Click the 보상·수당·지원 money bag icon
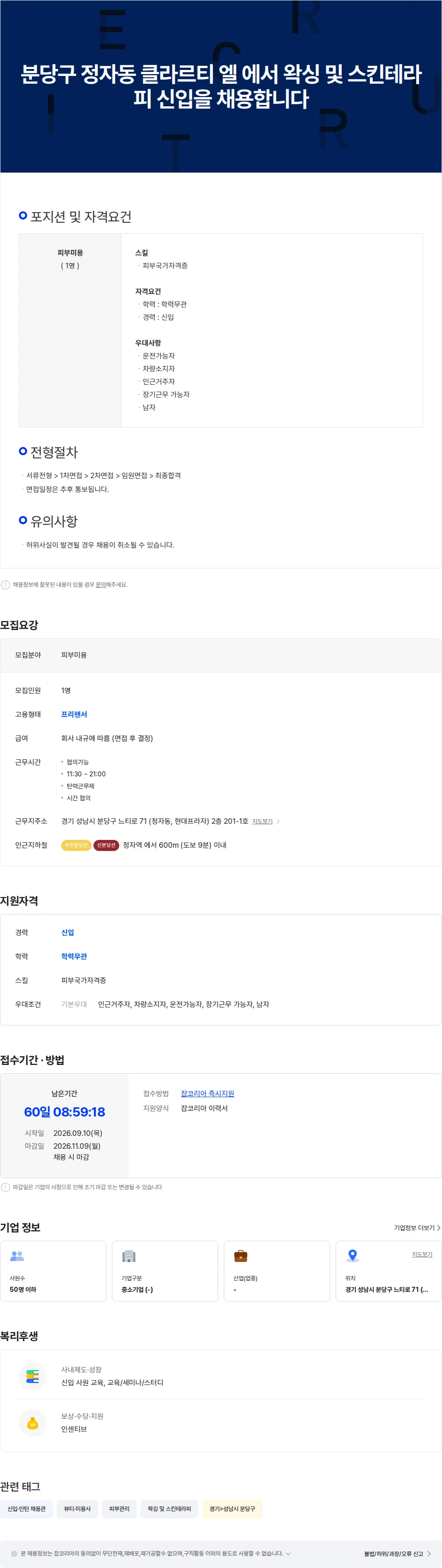Viewport: 442px width, 1568px height. pyautogui.click(x=33, y=1423)
